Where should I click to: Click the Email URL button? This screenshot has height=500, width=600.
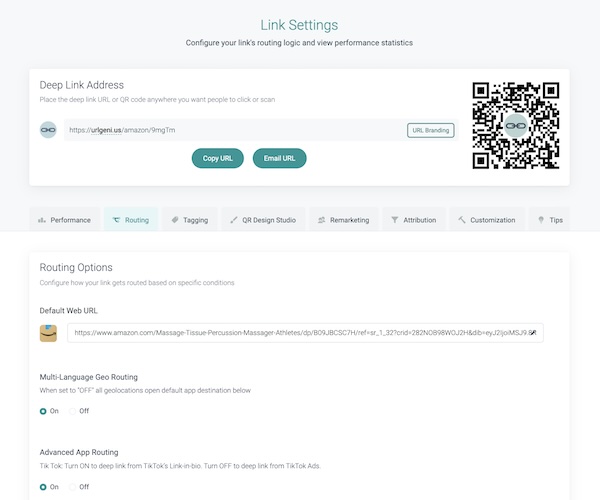(279, 158)
